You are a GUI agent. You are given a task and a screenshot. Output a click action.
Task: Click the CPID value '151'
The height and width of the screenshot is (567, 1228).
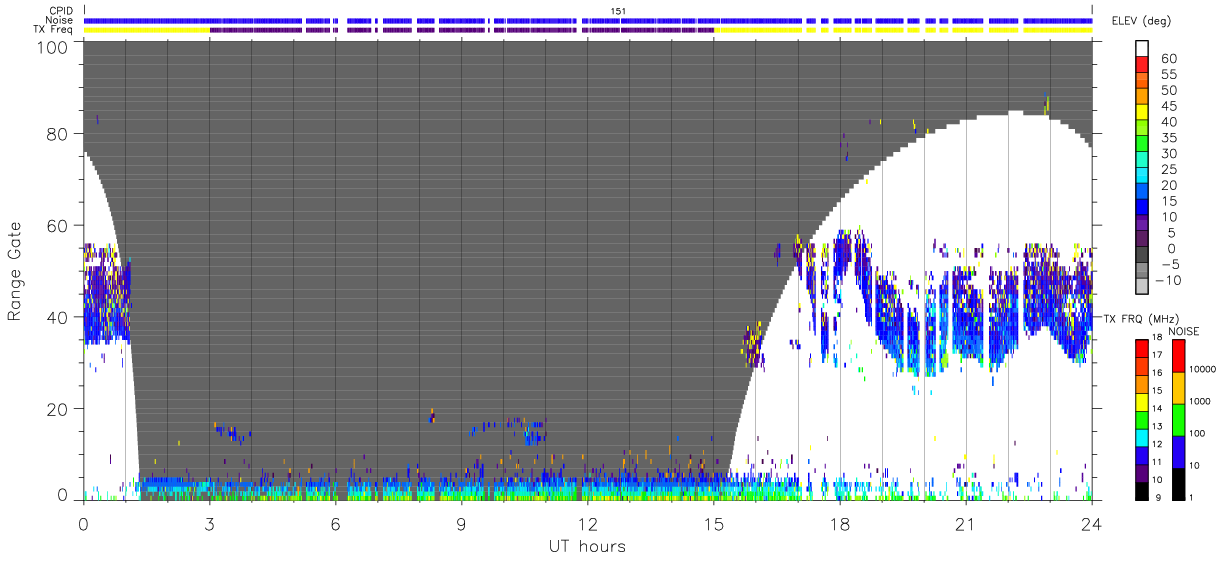(x=618, y=11)
